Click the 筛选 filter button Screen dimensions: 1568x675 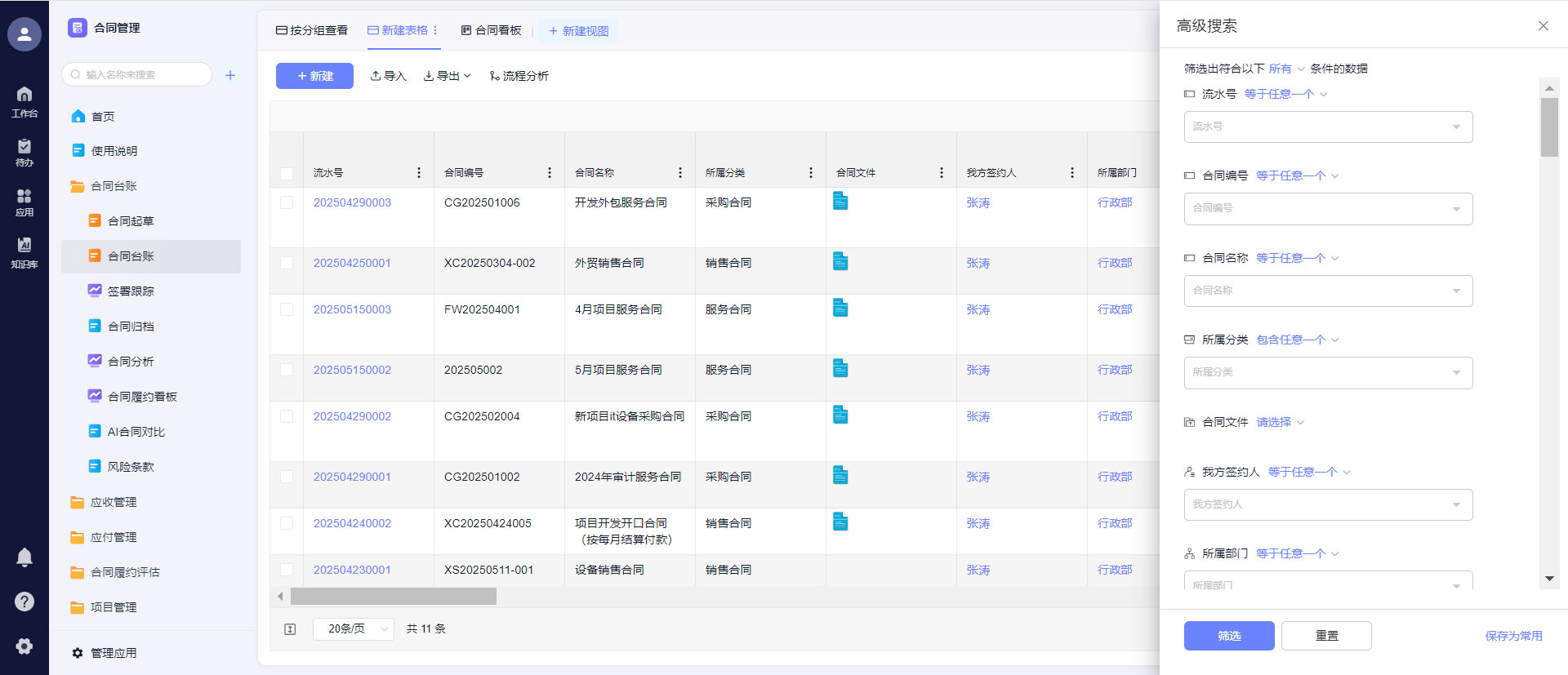click(x=1228, y=636)
